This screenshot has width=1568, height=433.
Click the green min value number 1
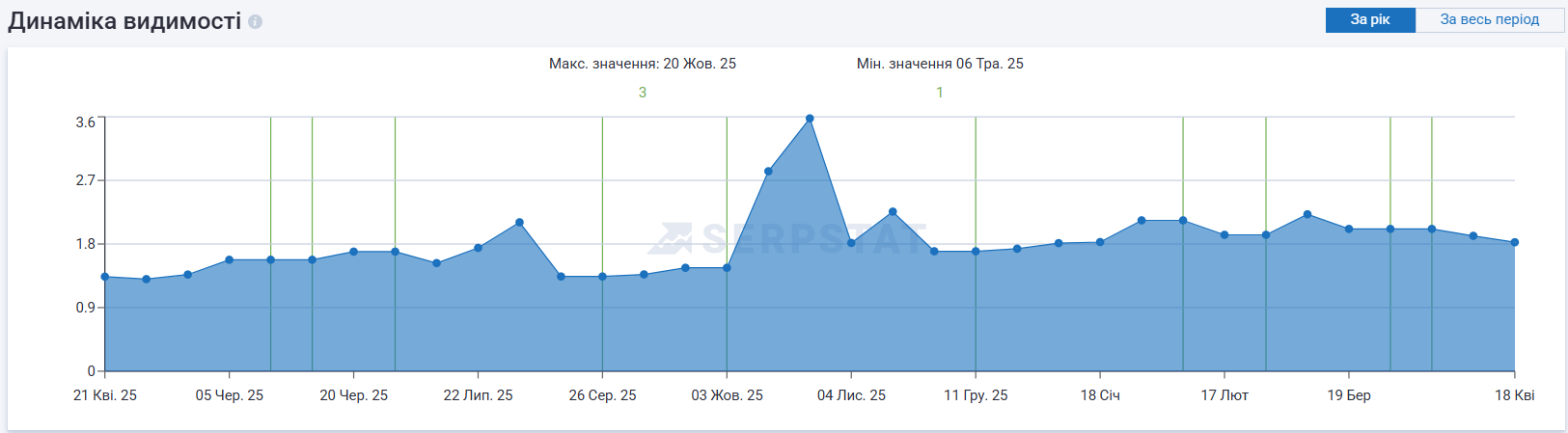(940, 93)
